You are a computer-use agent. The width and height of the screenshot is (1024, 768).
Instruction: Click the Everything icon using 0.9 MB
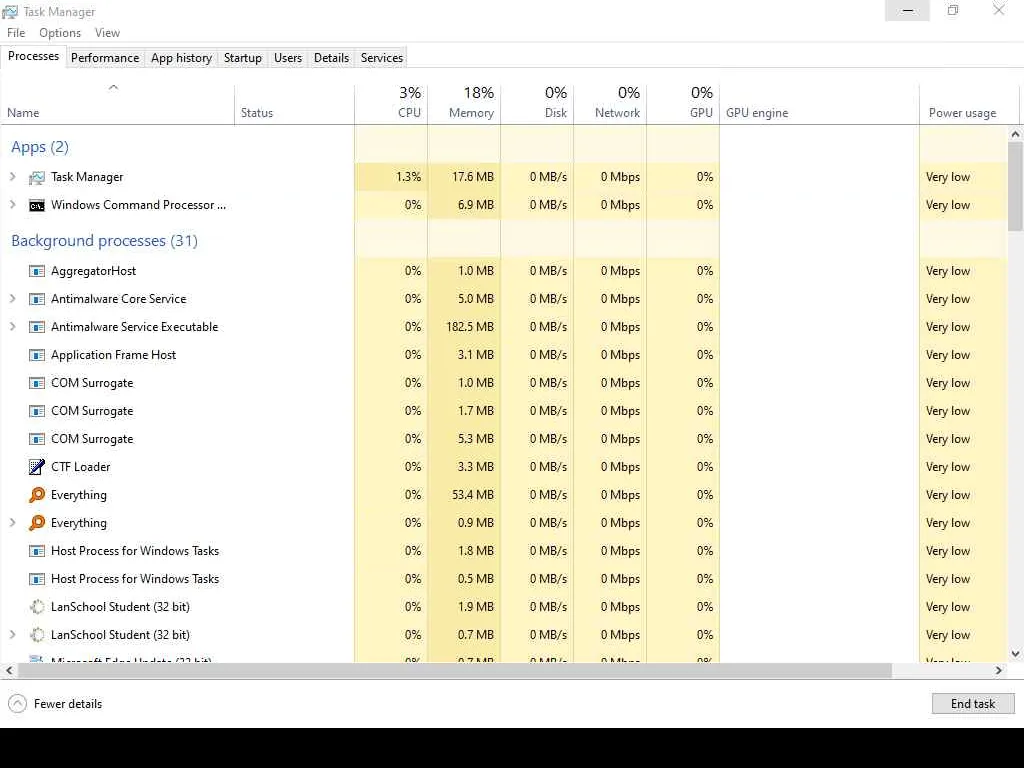point(37,523)
